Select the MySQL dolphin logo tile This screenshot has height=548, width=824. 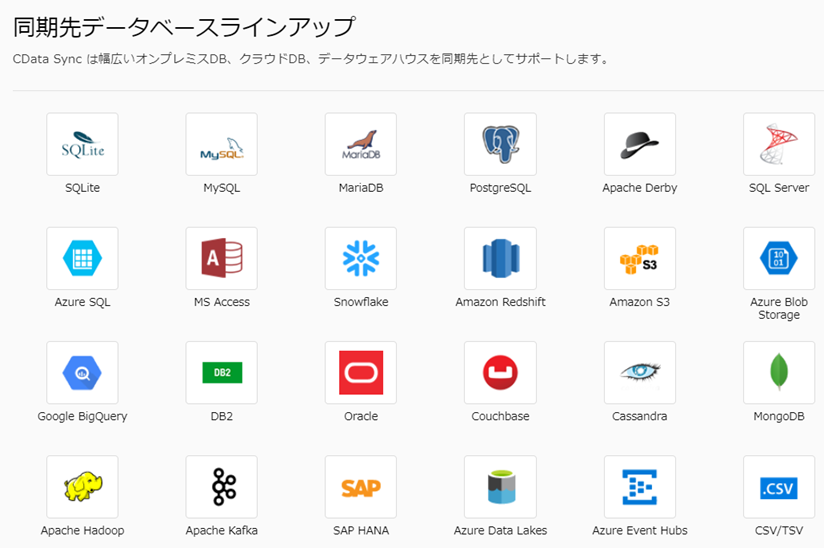point(222,144)
